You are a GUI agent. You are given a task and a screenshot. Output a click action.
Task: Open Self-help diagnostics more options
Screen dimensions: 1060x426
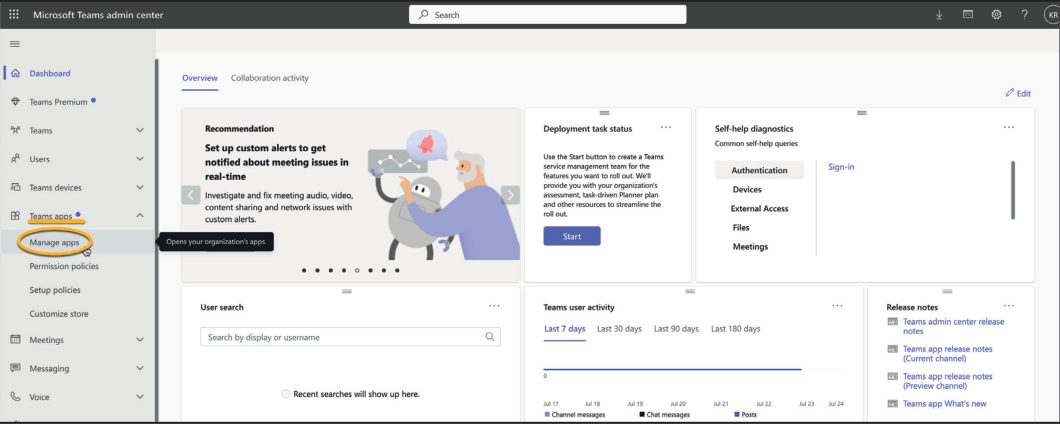click(x=1009, y=127)
